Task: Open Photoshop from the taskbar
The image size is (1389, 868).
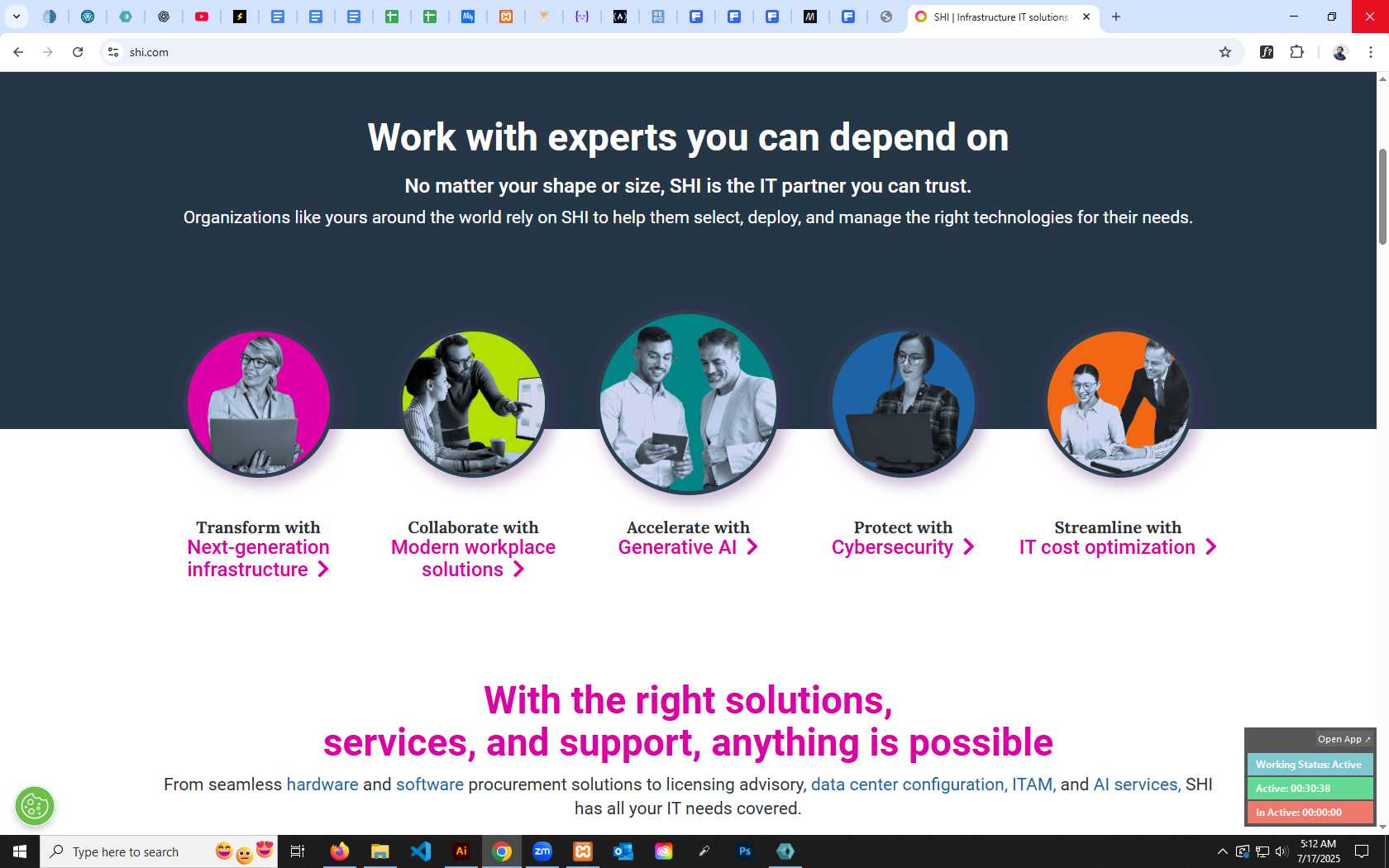Action: coord(745,851)
